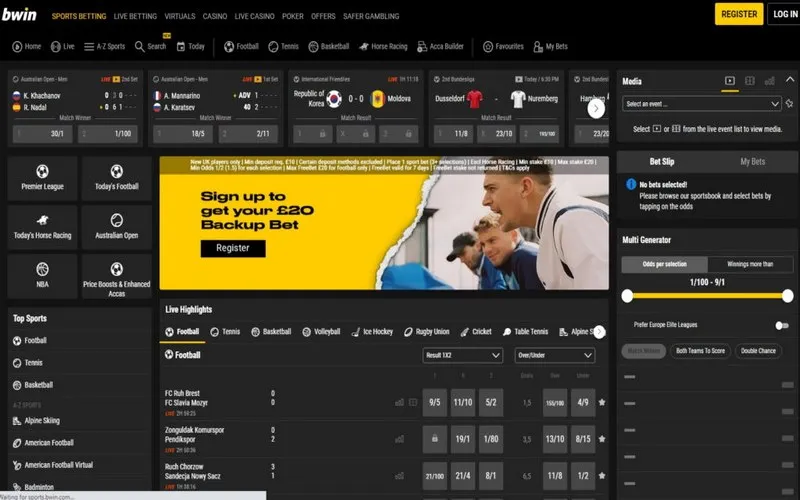Open the Home nav icon
The width and height of the screenshot is (800, 500).
(x=17, y=46)
